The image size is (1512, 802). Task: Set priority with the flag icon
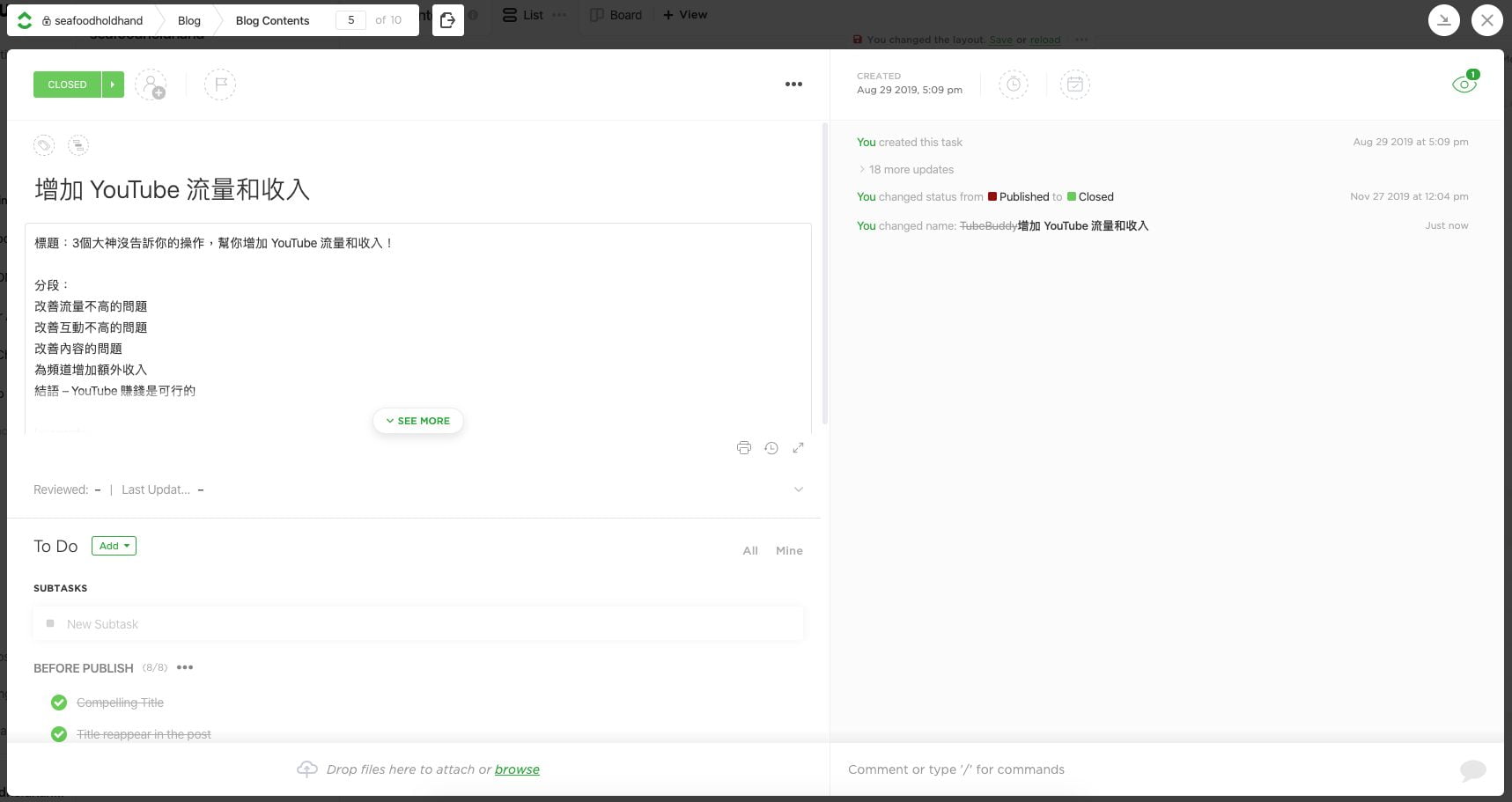click(x=220, y=85)
